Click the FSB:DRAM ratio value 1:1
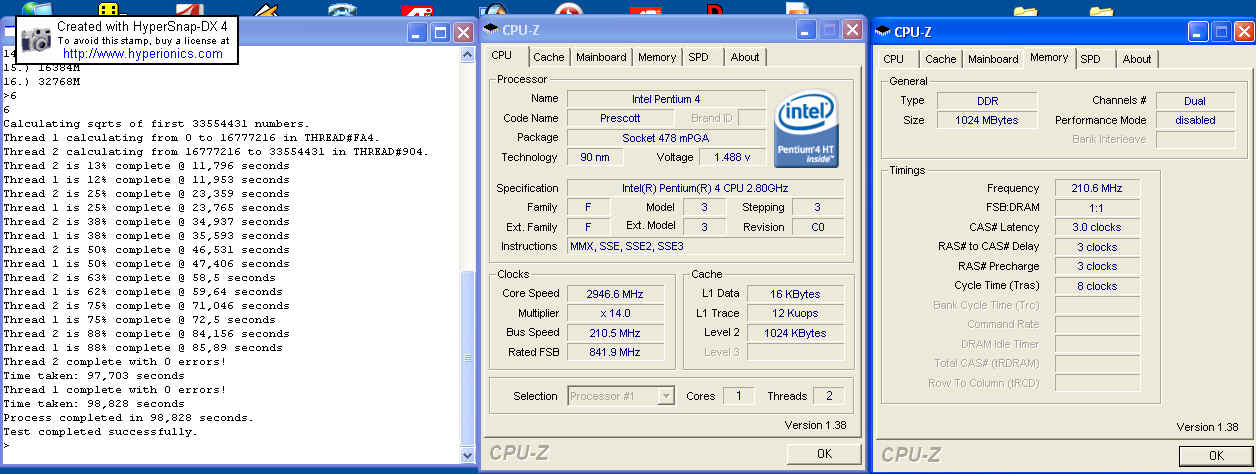Image resolution: width=1256 pixels, height=474 pixels. coord(1096,208)
